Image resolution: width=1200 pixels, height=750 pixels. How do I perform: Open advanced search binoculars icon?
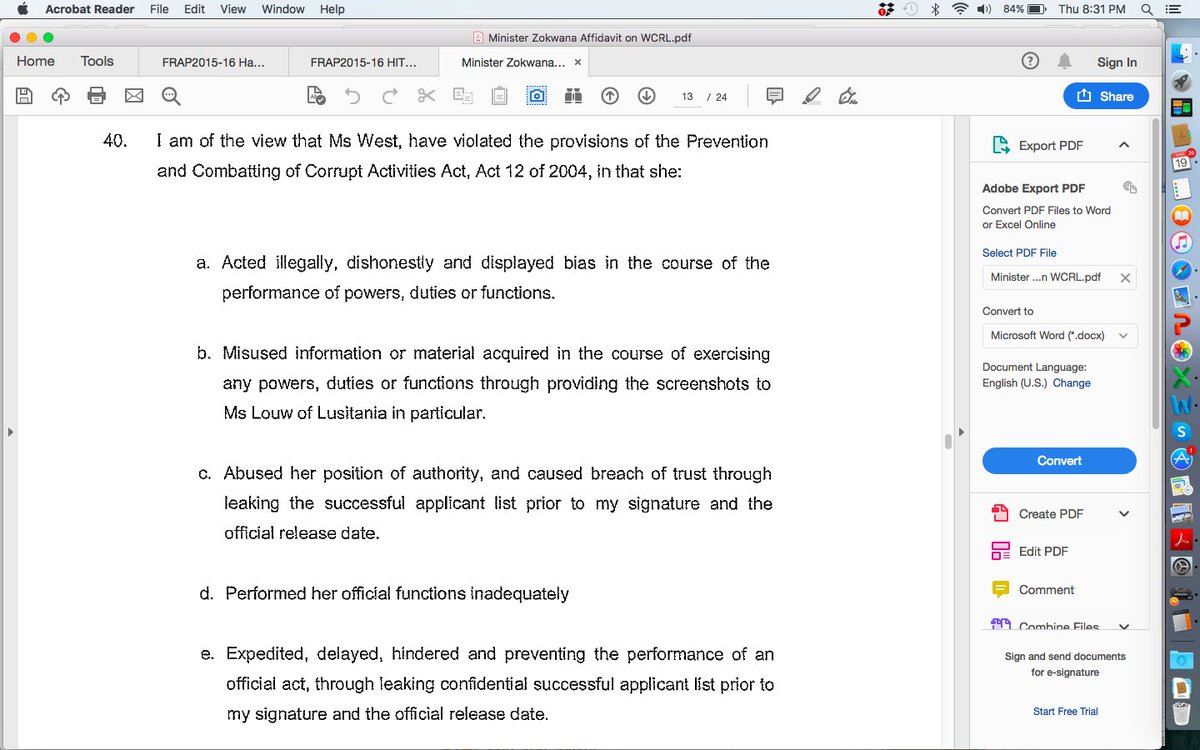573,96
